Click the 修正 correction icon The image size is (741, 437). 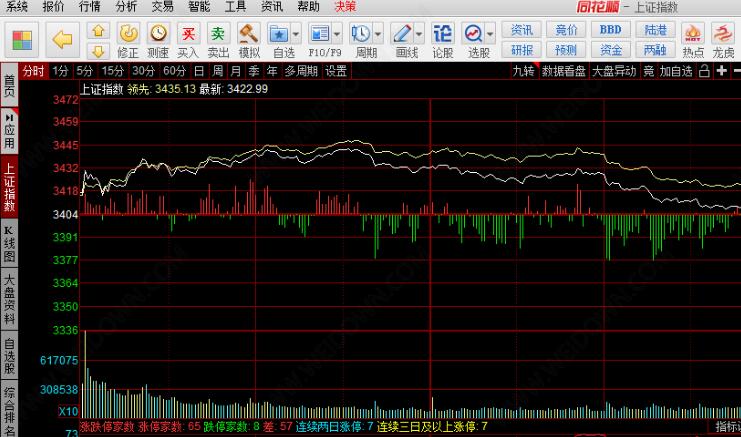click(x=128, y=39)
